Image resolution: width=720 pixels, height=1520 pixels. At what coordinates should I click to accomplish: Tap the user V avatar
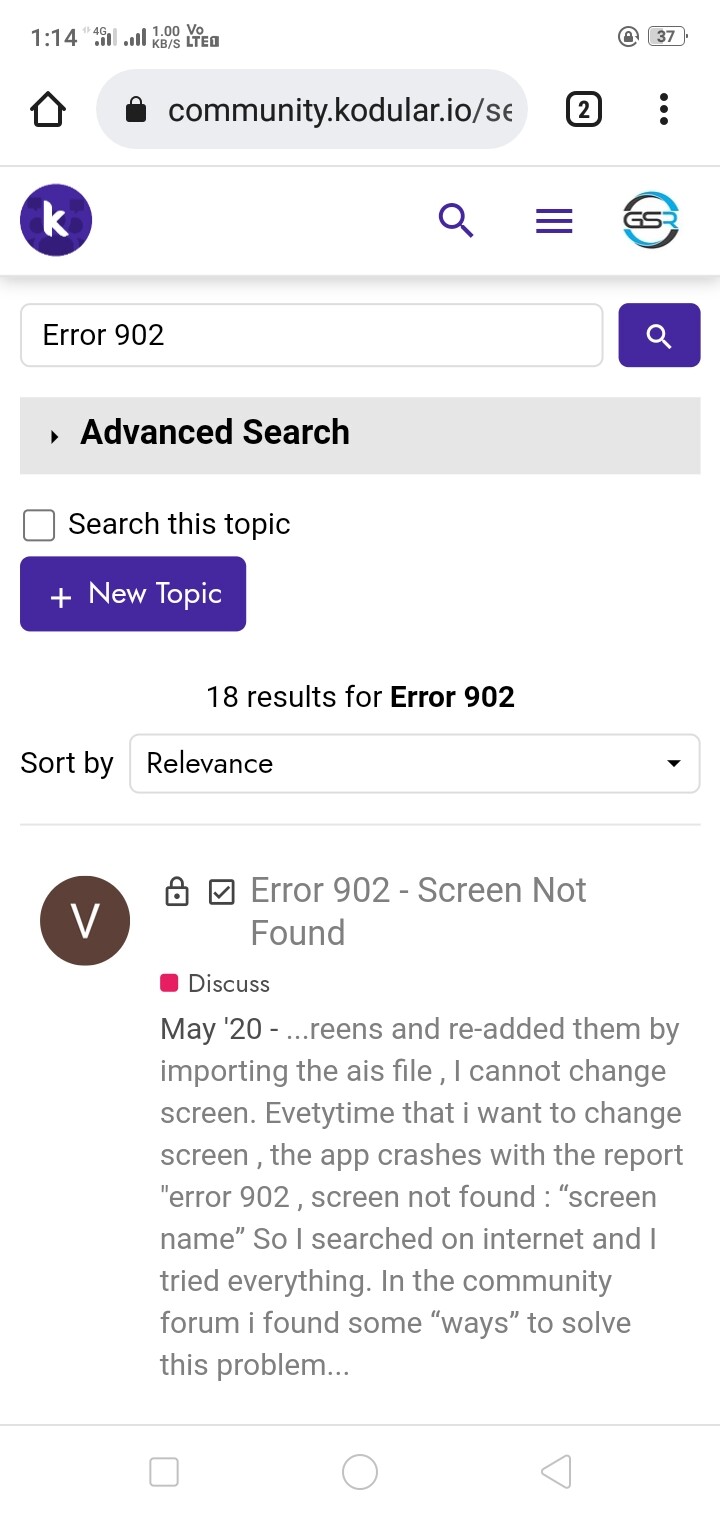pyautogui.click(x=85, y=921)
